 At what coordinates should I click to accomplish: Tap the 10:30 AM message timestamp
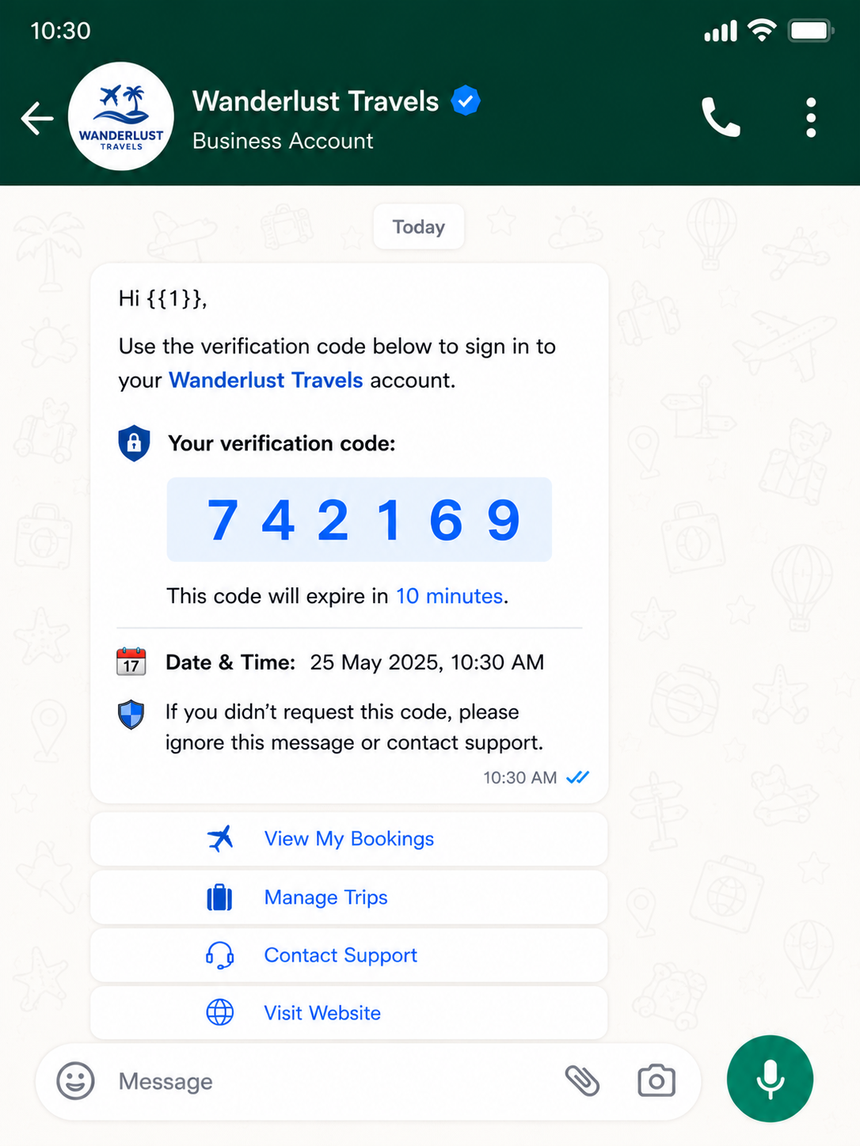click(520, 778)
